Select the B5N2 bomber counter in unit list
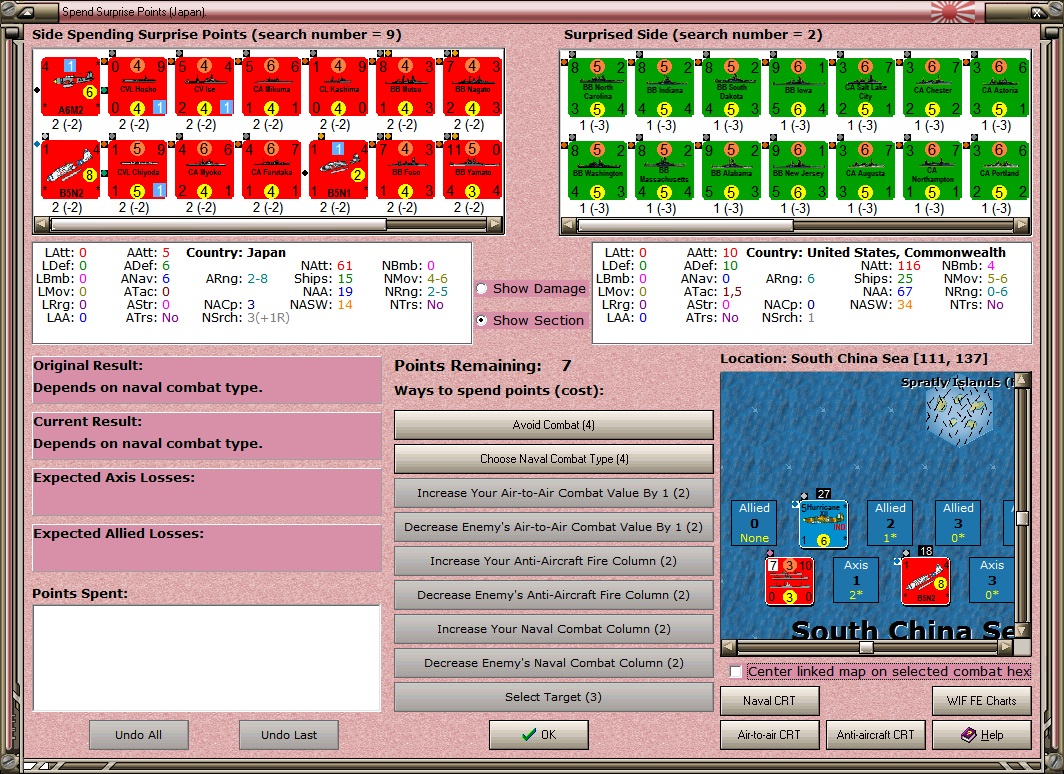 tap(71, 170)
